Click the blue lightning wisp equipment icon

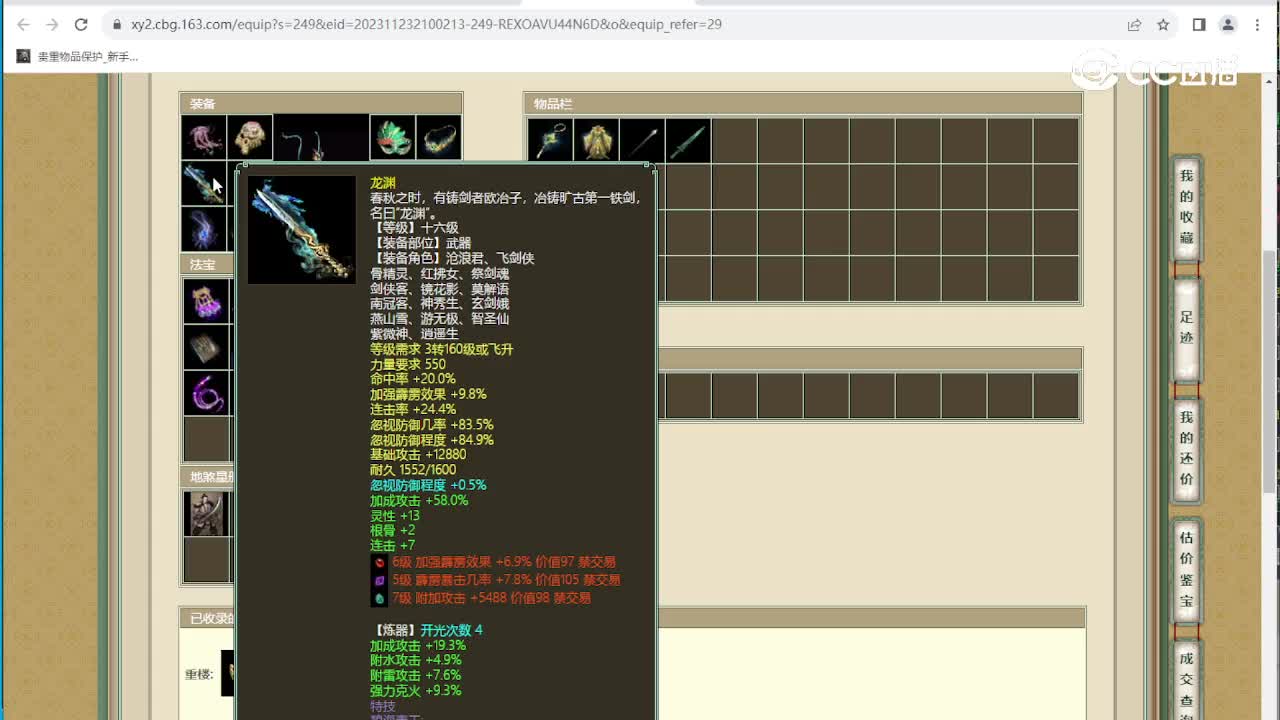(x=203, y=229)
